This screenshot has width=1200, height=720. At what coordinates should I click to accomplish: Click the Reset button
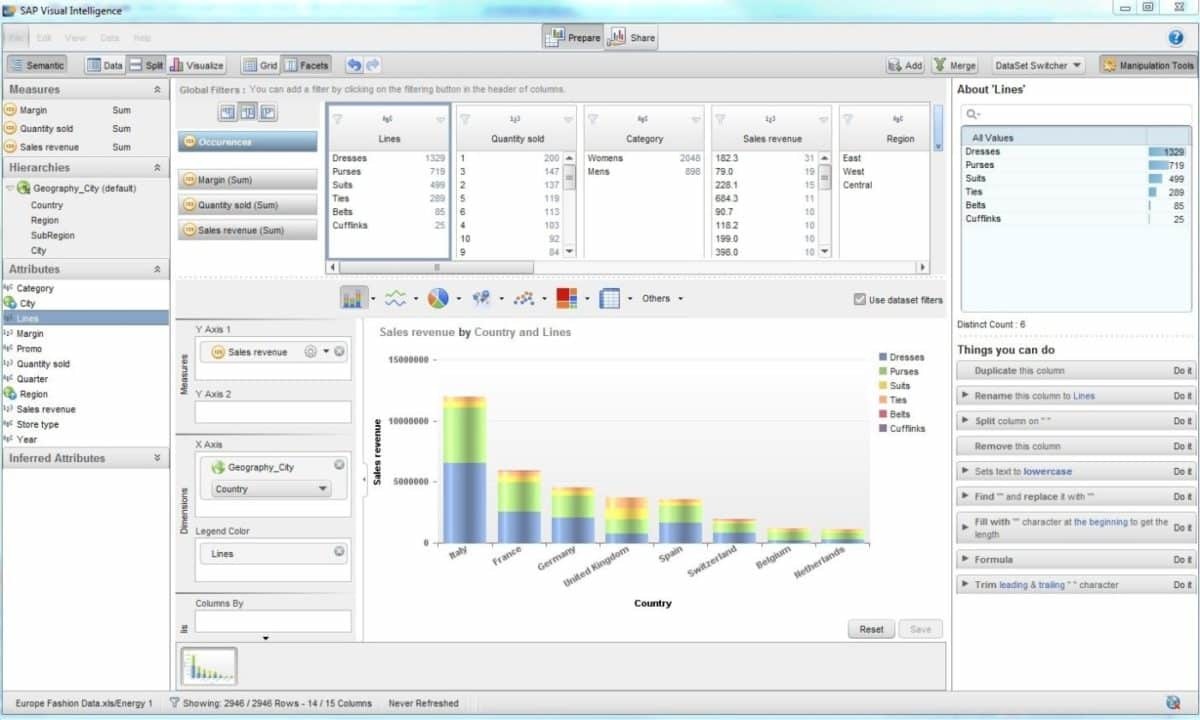871,629
